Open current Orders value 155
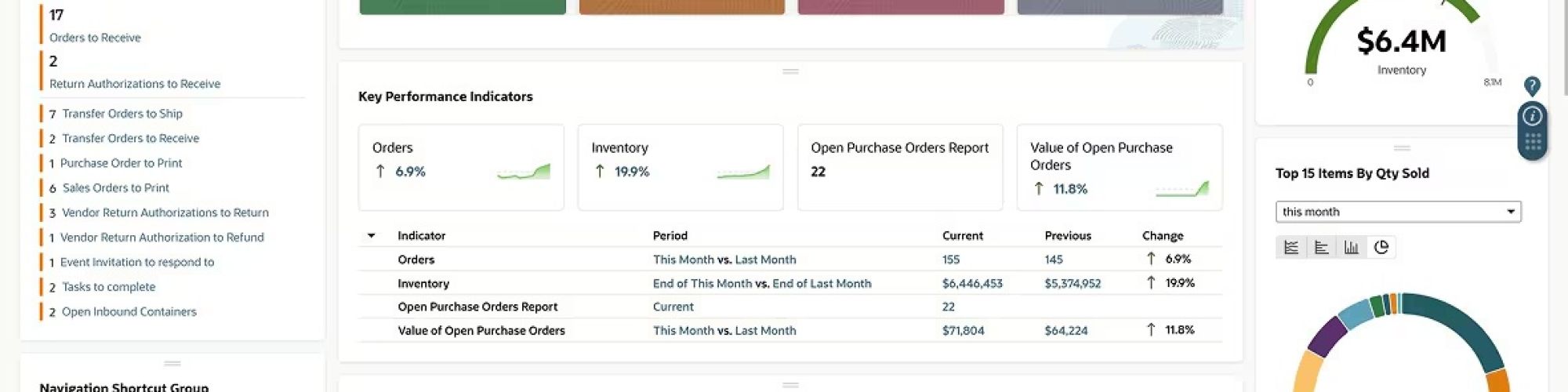Viewport: 1568px width, 392px height. (x=950, y=260)
